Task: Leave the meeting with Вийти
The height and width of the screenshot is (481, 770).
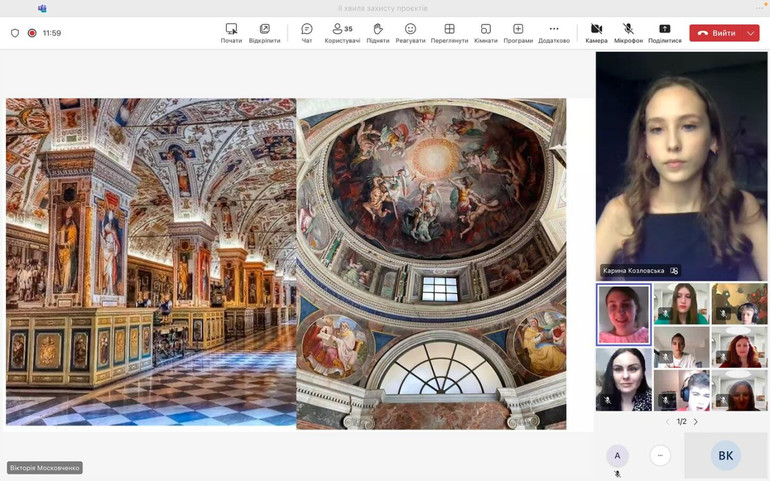Action: pos(717,33)
